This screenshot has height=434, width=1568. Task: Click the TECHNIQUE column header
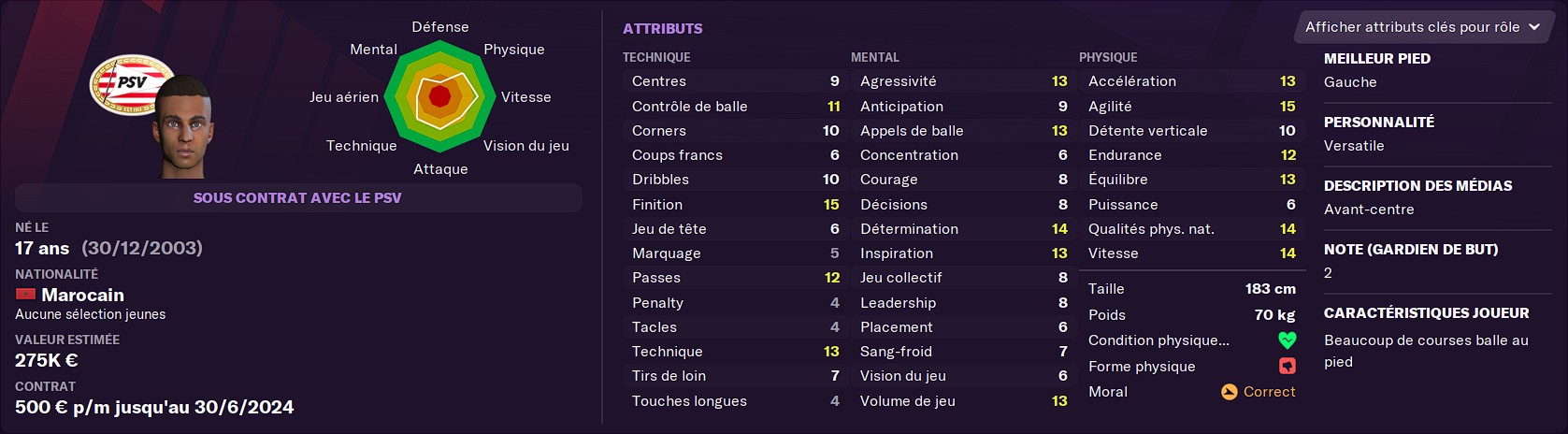[x=656, y=57]
